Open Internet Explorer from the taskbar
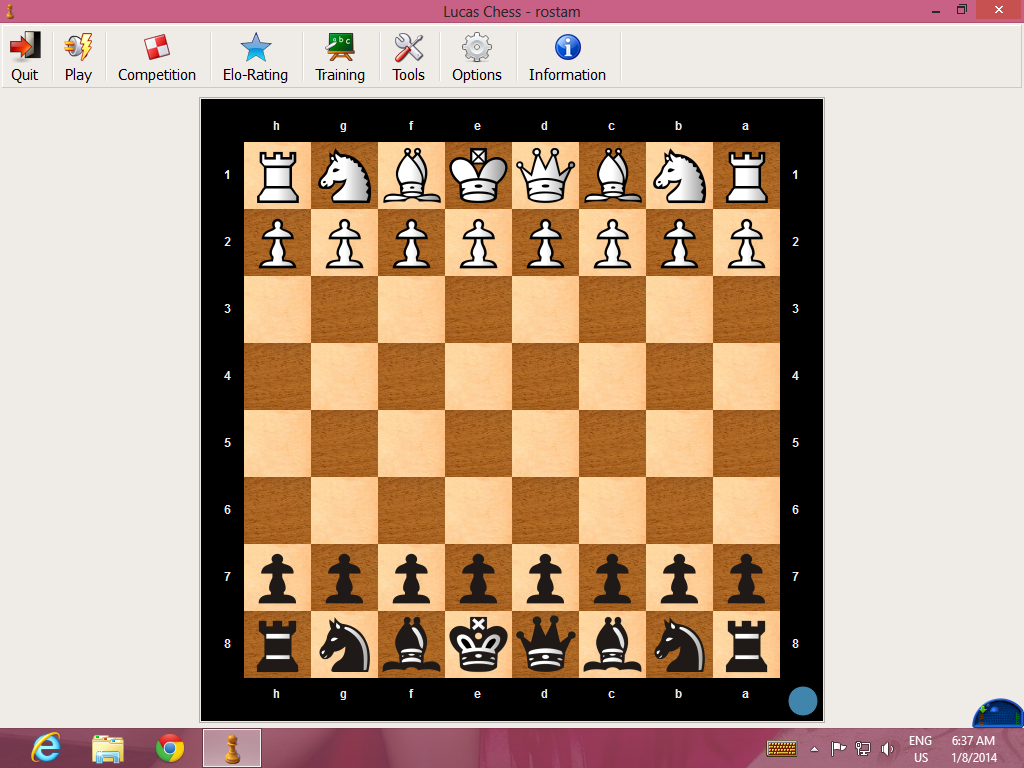 pos(46,748)
